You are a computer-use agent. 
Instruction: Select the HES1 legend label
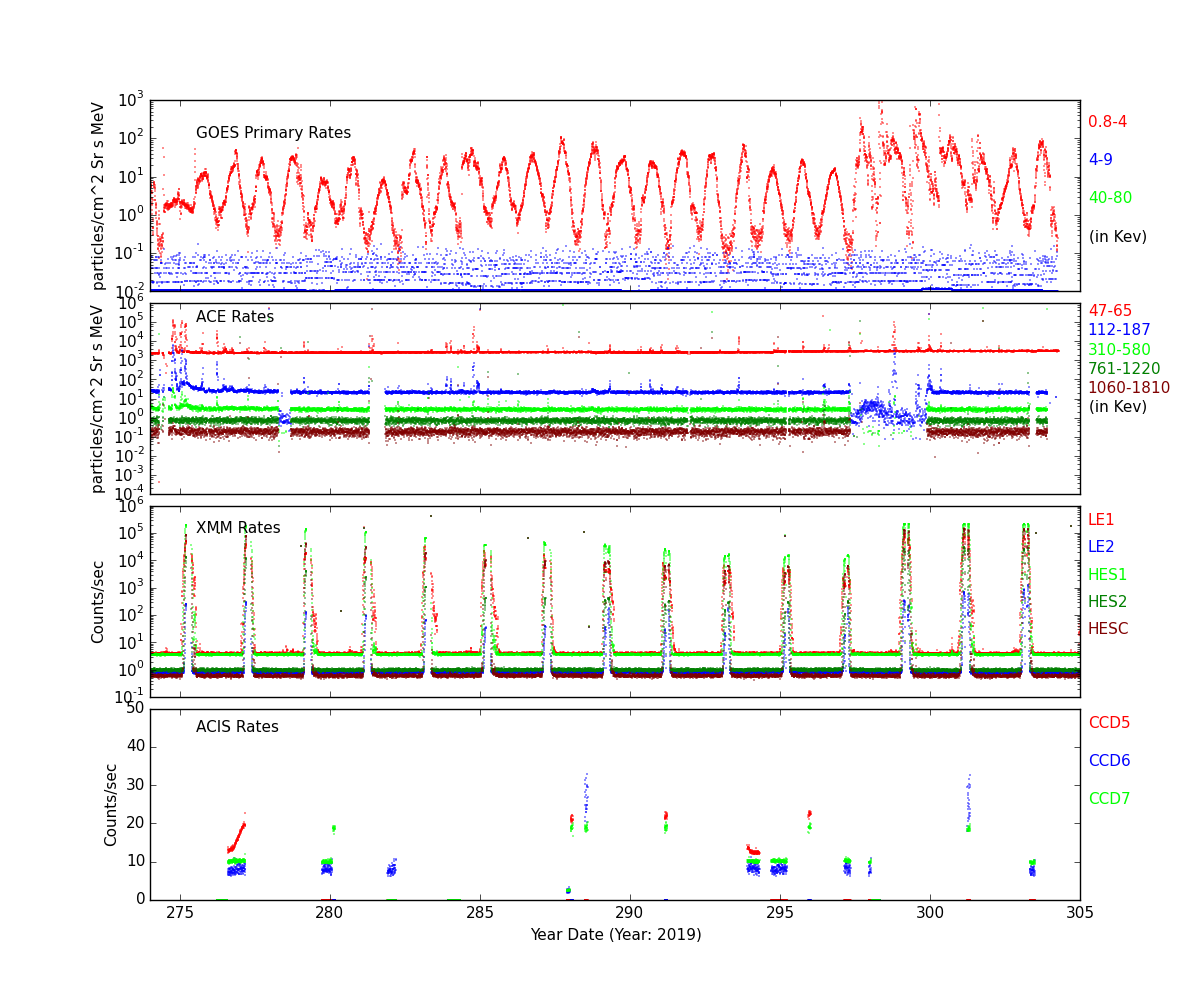[x=1107, y=575]
